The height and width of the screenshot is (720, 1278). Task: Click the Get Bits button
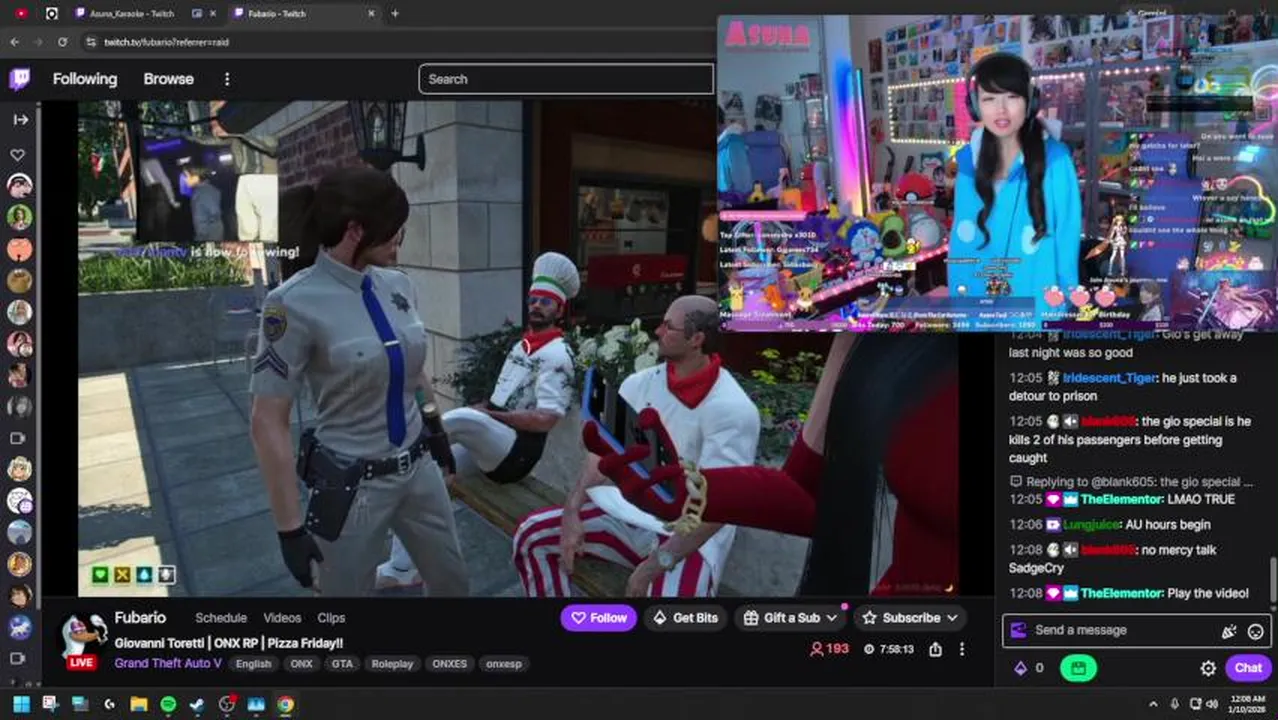pos(685,618)
